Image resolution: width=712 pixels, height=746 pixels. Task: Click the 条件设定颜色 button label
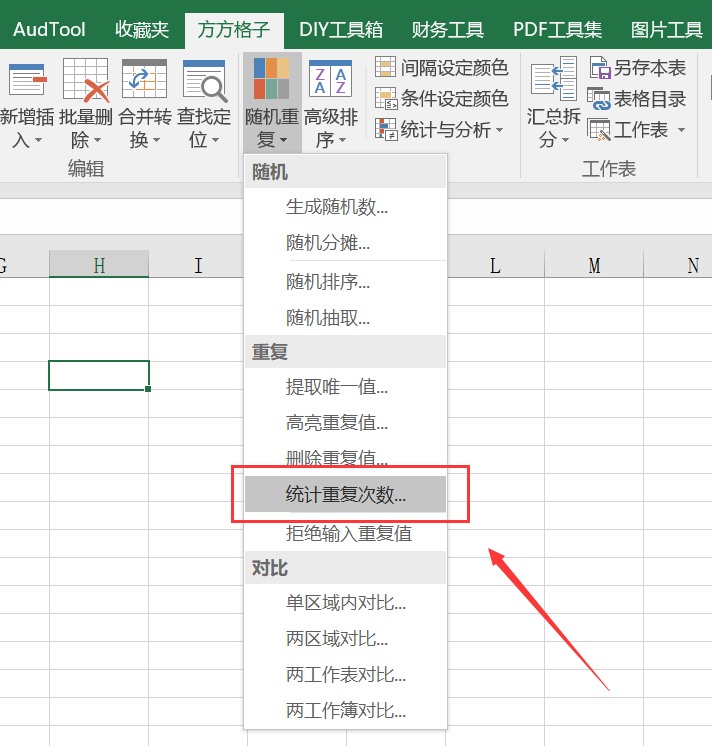click(454, 98)
